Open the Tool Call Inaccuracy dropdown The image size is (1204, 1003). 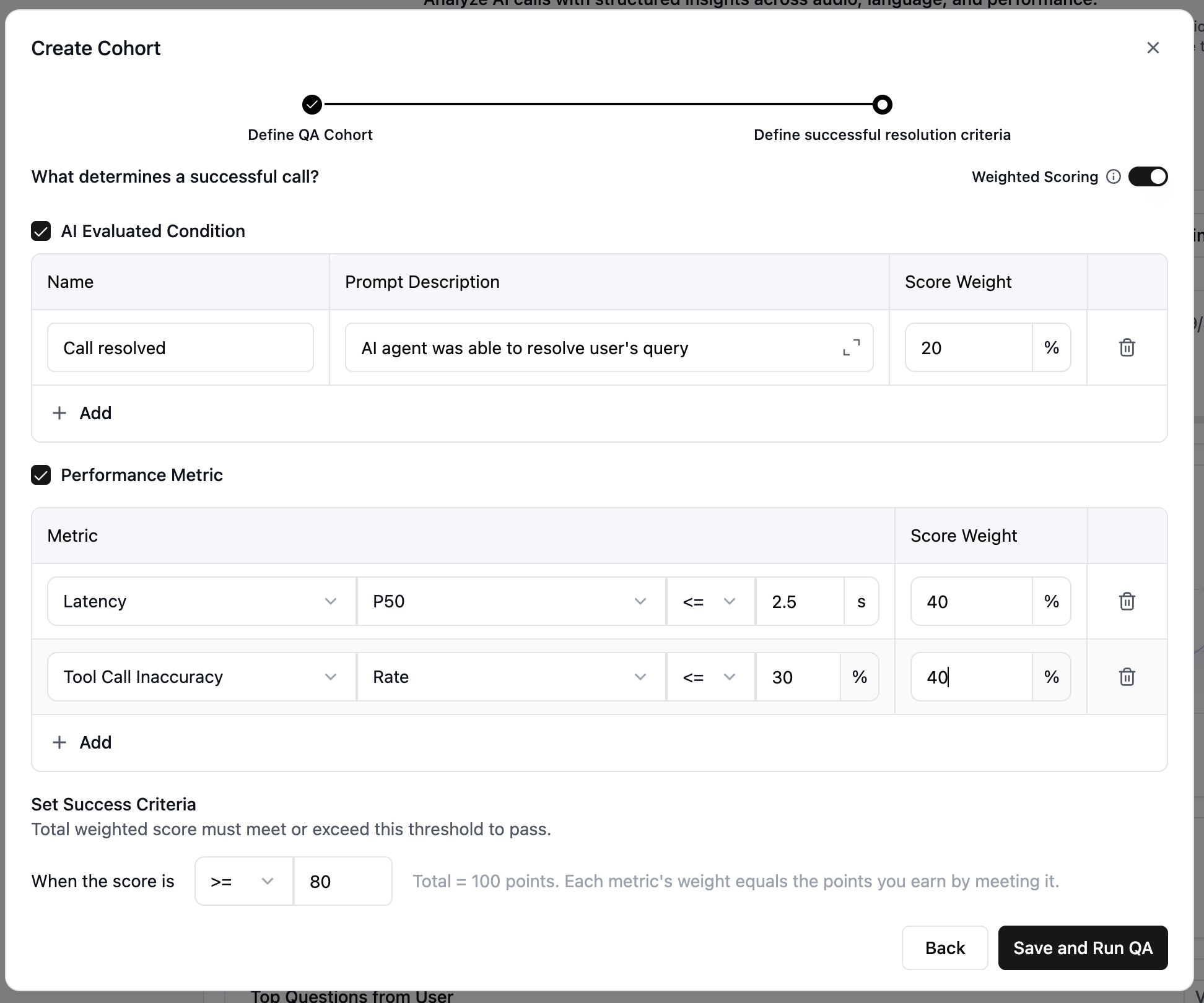[x=201, y=677]
